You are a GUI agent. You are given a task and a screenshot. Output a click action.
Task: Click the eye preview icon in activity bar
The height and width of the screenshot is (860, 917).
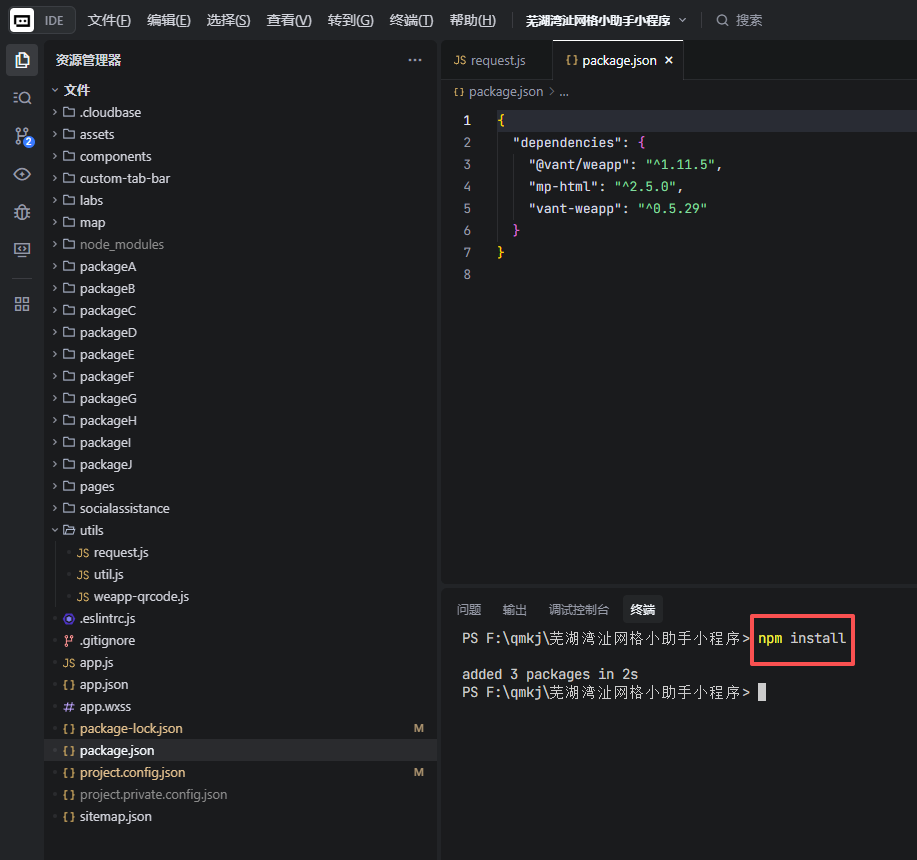click(x=22, y=174)
